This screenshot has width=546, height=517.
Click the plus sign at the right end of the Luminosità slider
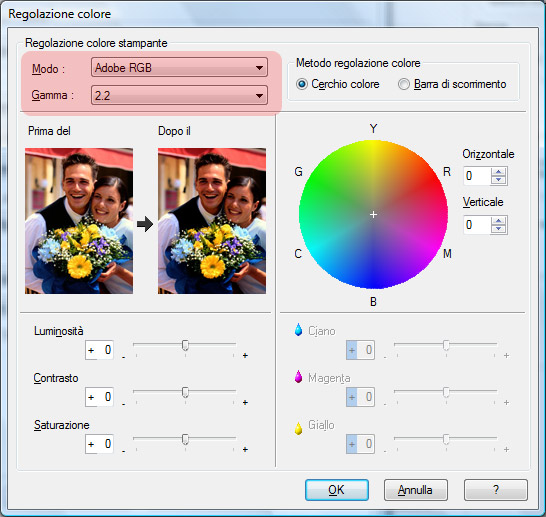pos(245,355)
